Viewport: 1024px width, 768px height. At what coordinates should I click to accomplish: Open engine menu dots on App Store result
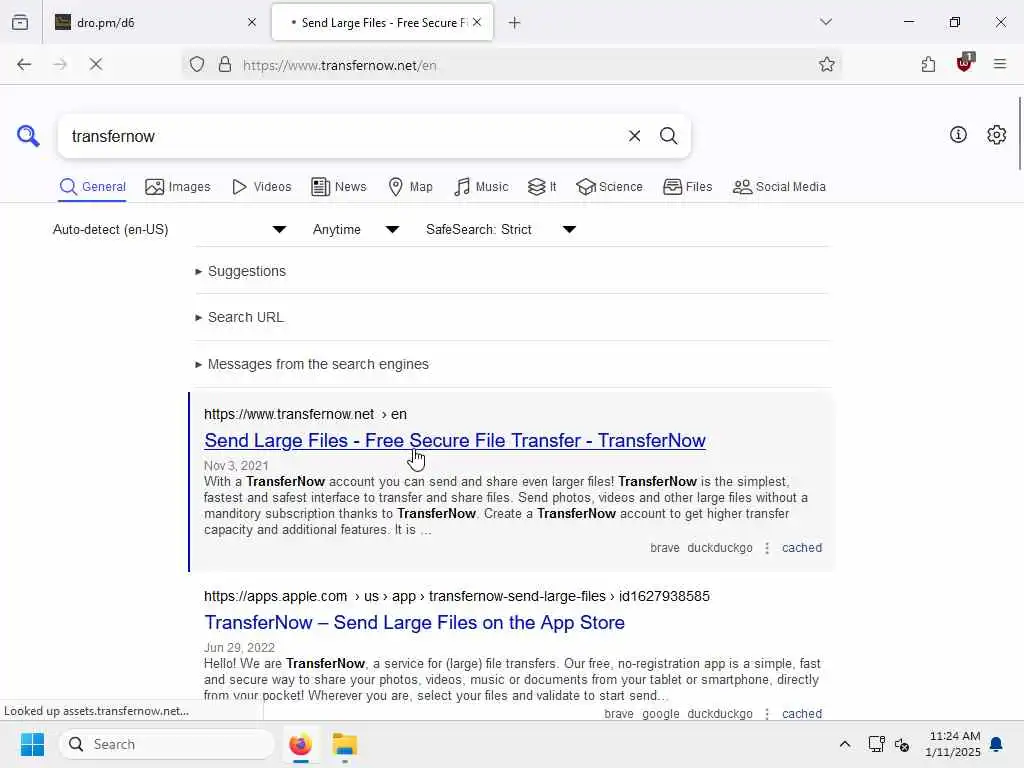767,714
